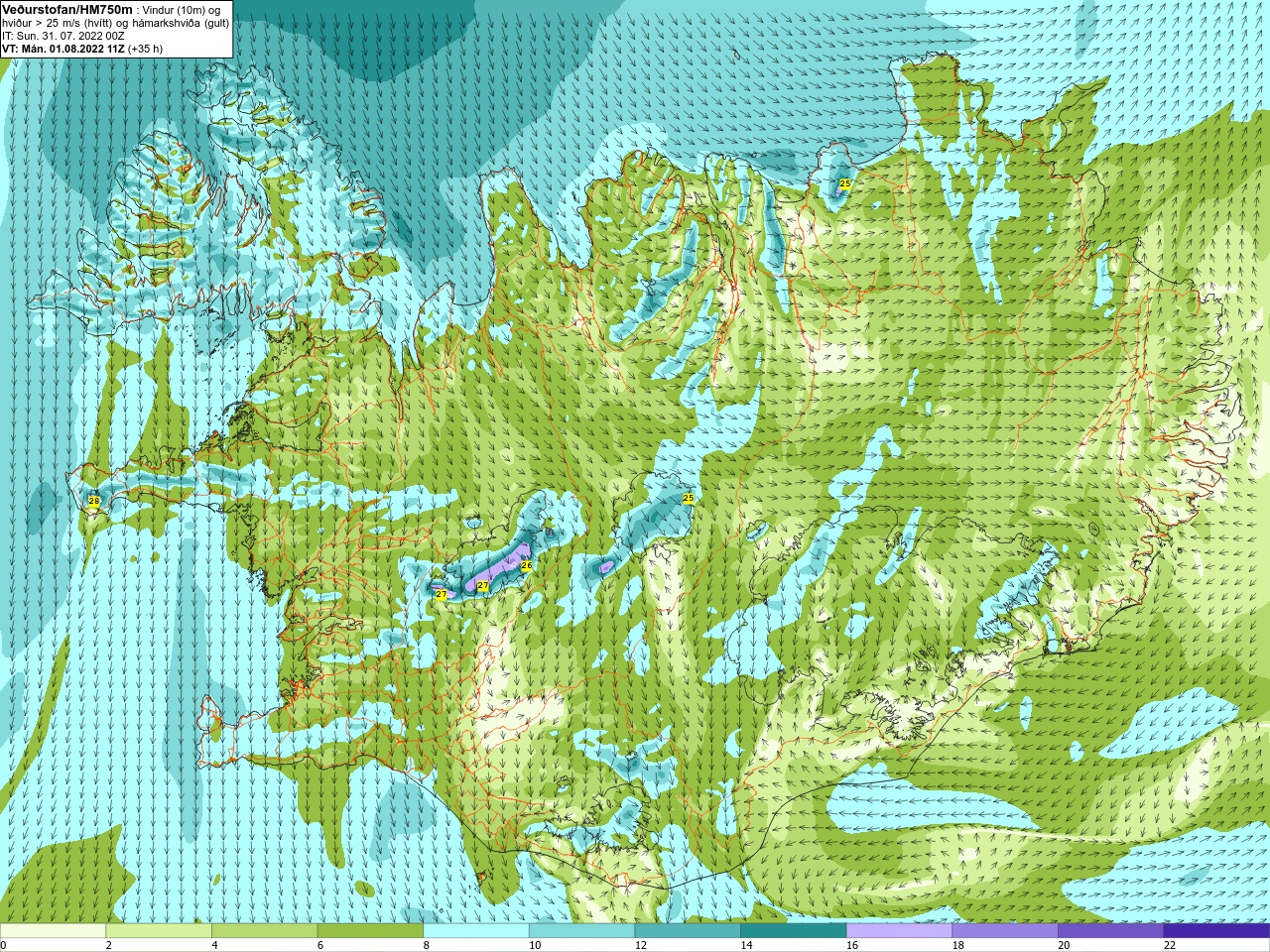Click the yellow '25' gust label on the north coast
The image size is (1270, 952).
845,183
